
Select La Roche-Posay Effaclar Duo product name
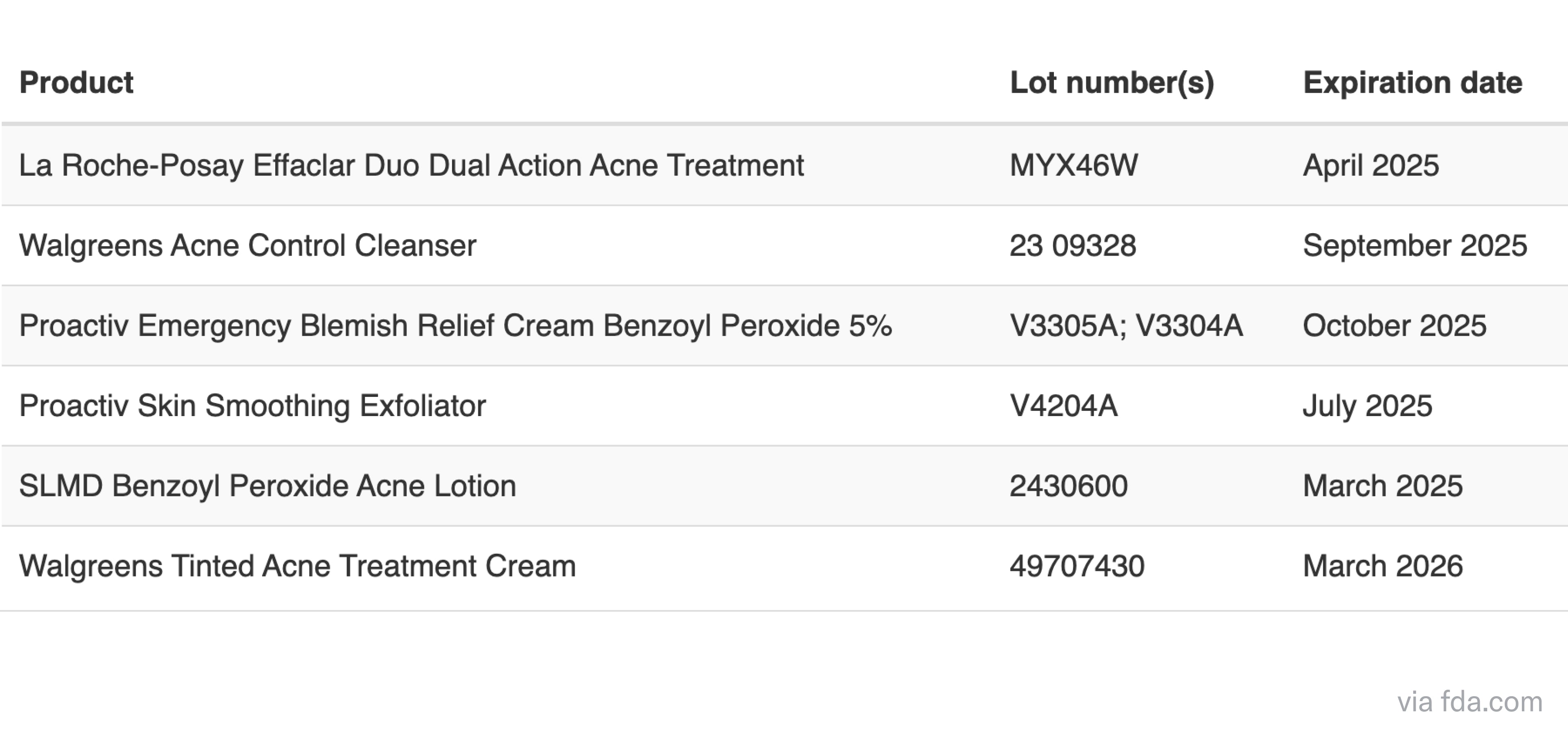click(411, 165)
